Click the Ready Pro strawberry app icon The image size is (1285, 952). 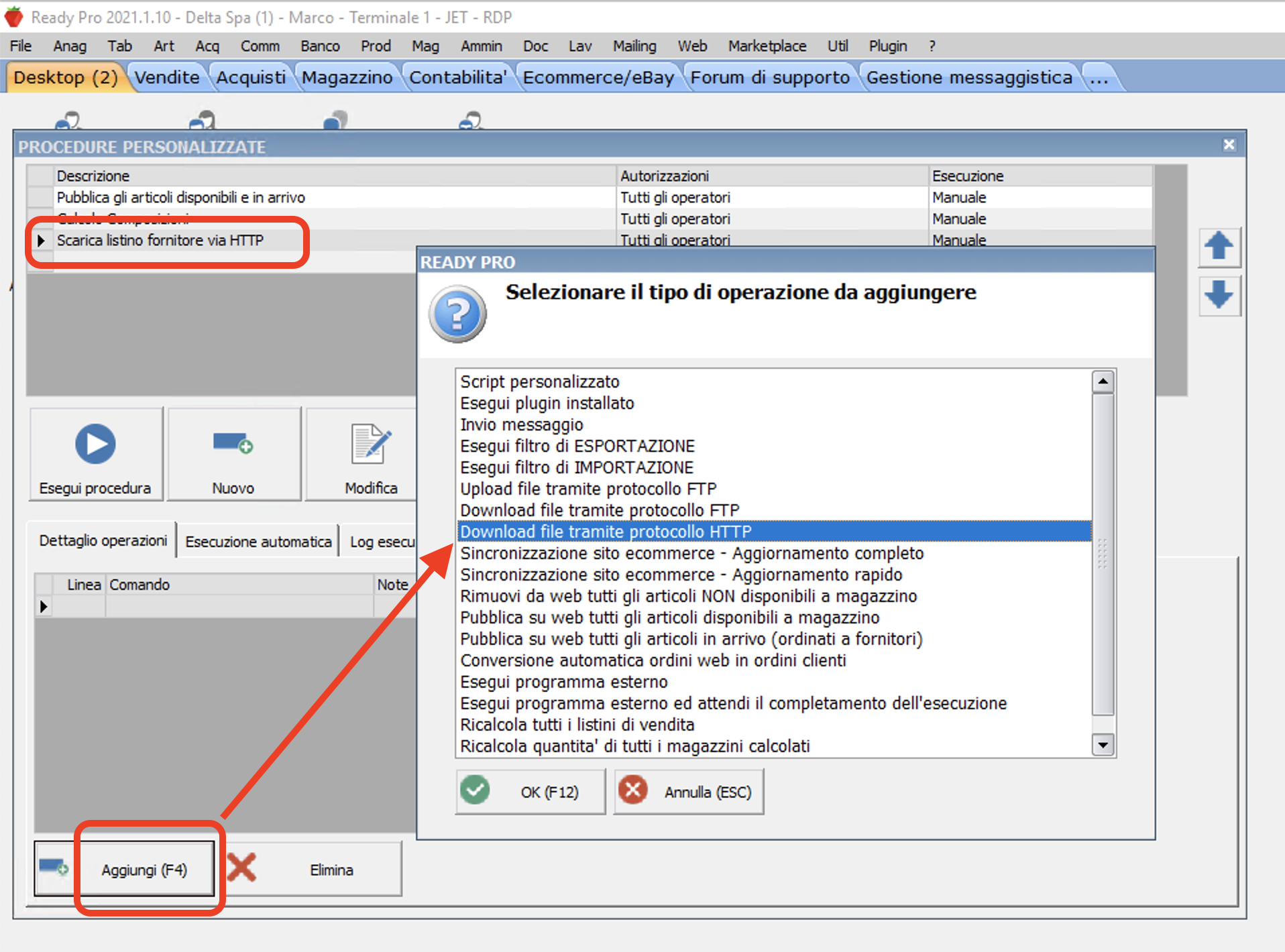click(x=13, y=17)
